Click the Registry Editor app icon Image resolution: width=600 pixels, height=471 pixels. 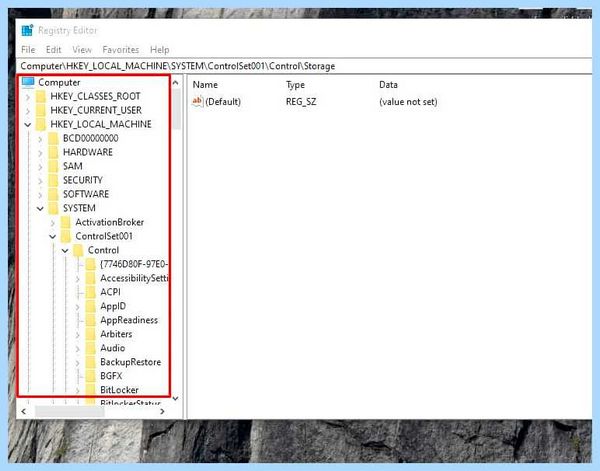27,30
